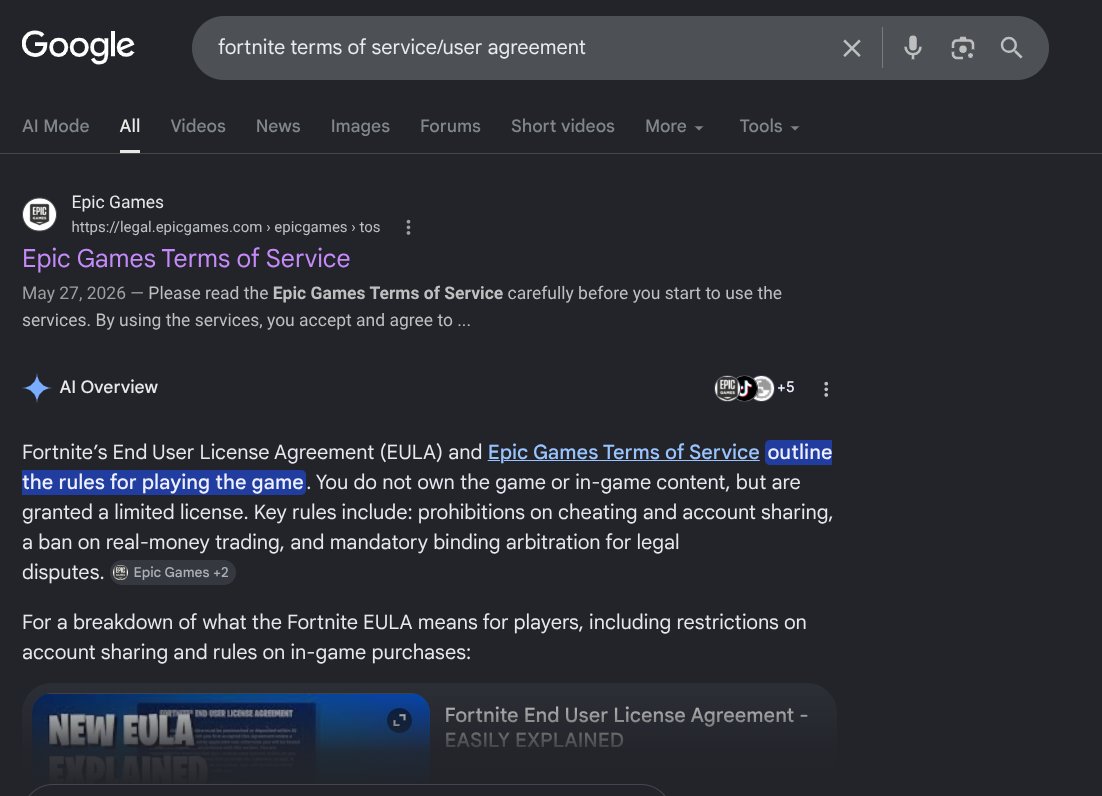Open the AI Overview three-dot menu
This screenshot has width=1102, height=796.
point(826,389)
